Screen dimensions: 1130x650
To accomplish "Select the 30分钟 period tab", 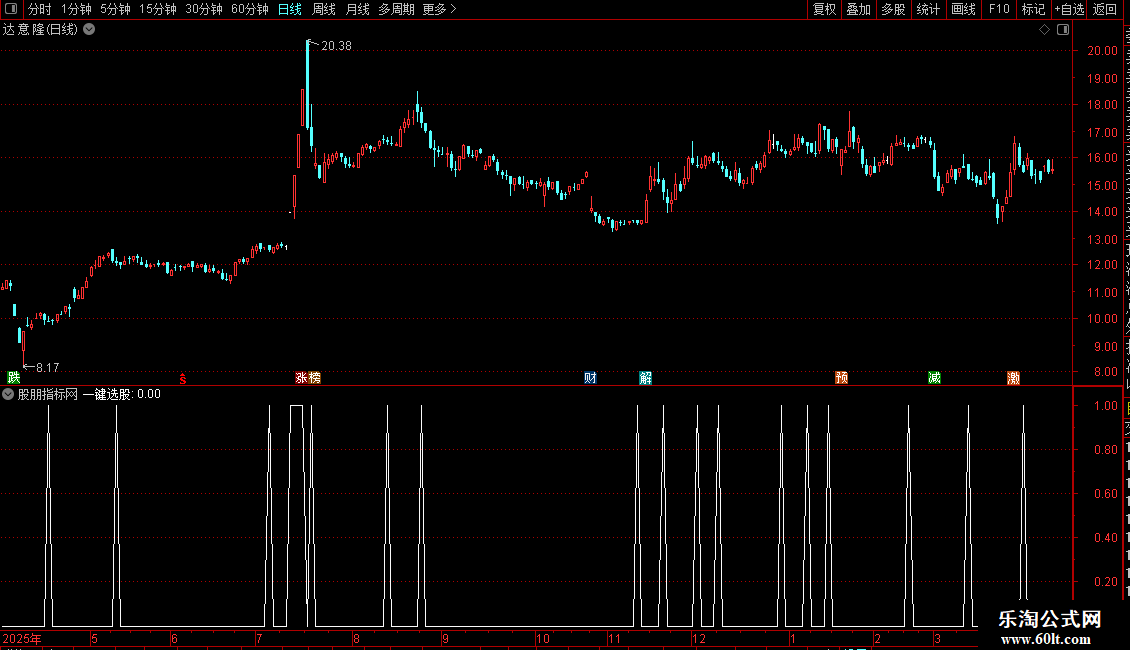I will 204,9.
